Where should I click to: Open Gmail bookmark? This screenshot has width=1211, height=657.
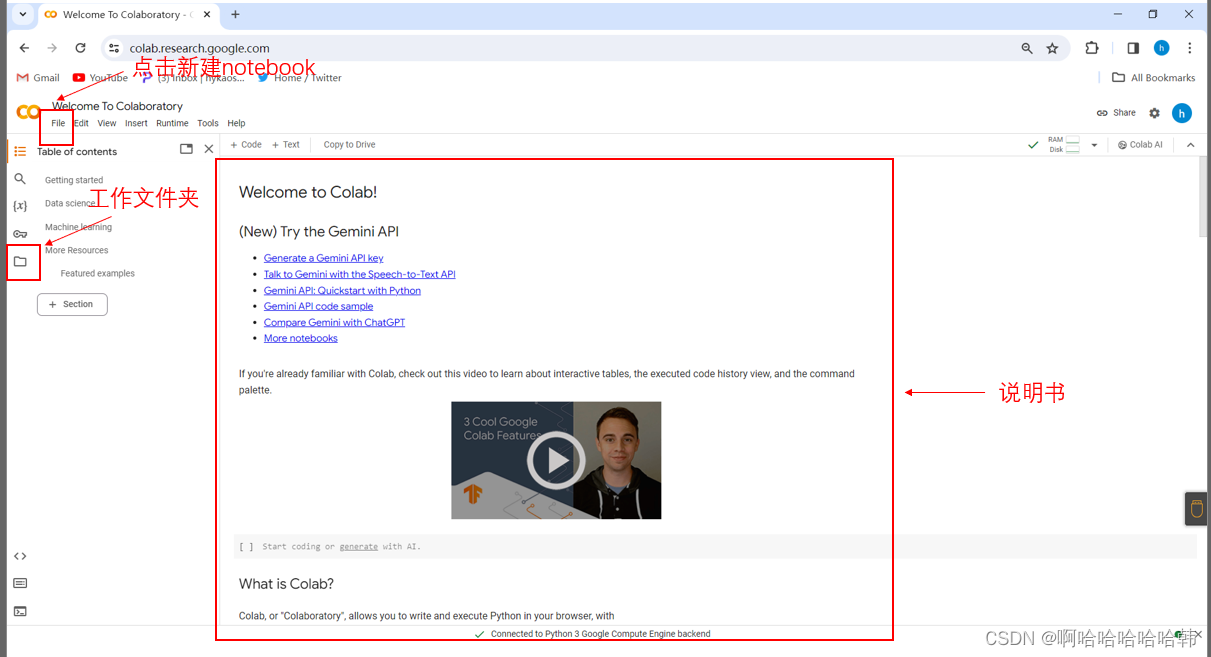tap(38, 77)
